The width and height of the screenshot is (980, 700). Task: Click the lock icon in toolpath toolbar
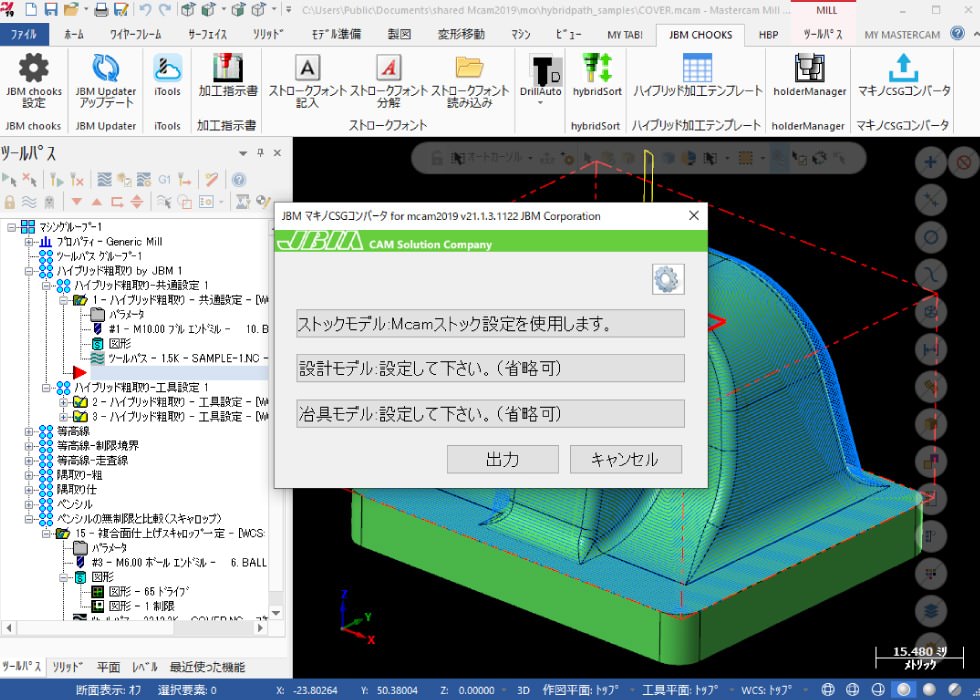(x=10, y=202)
